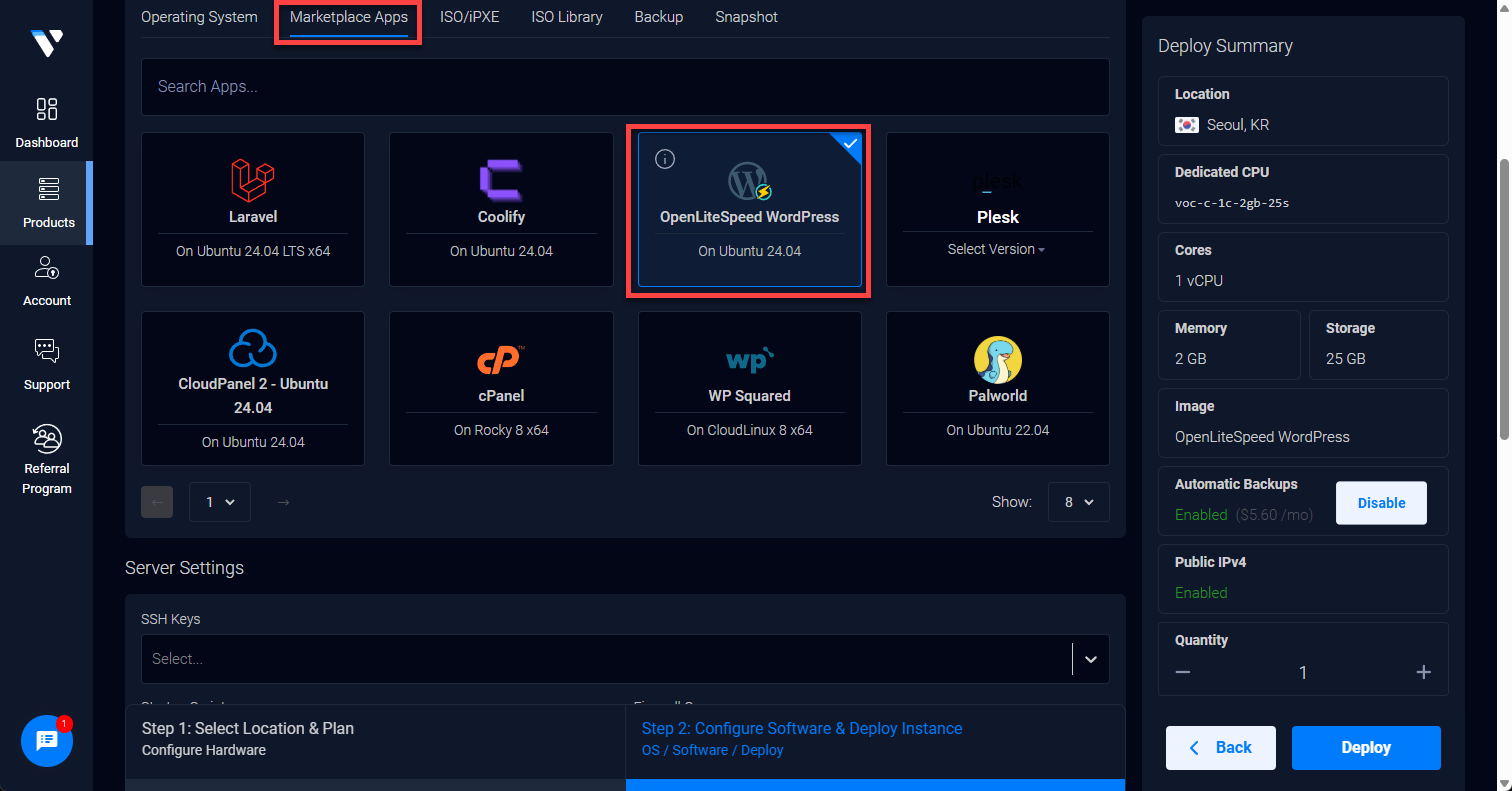This screenshot has width=1512, height=791.
Task: Select the WP Squared app card
Action: coord(750,389)
